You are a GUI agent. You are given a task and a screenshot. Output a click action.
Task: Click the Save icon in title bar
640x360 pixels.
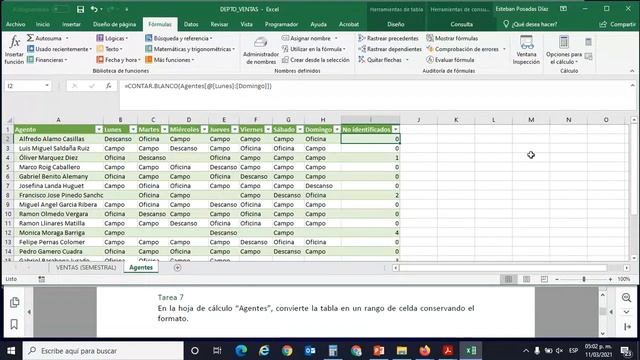[80, 9]
